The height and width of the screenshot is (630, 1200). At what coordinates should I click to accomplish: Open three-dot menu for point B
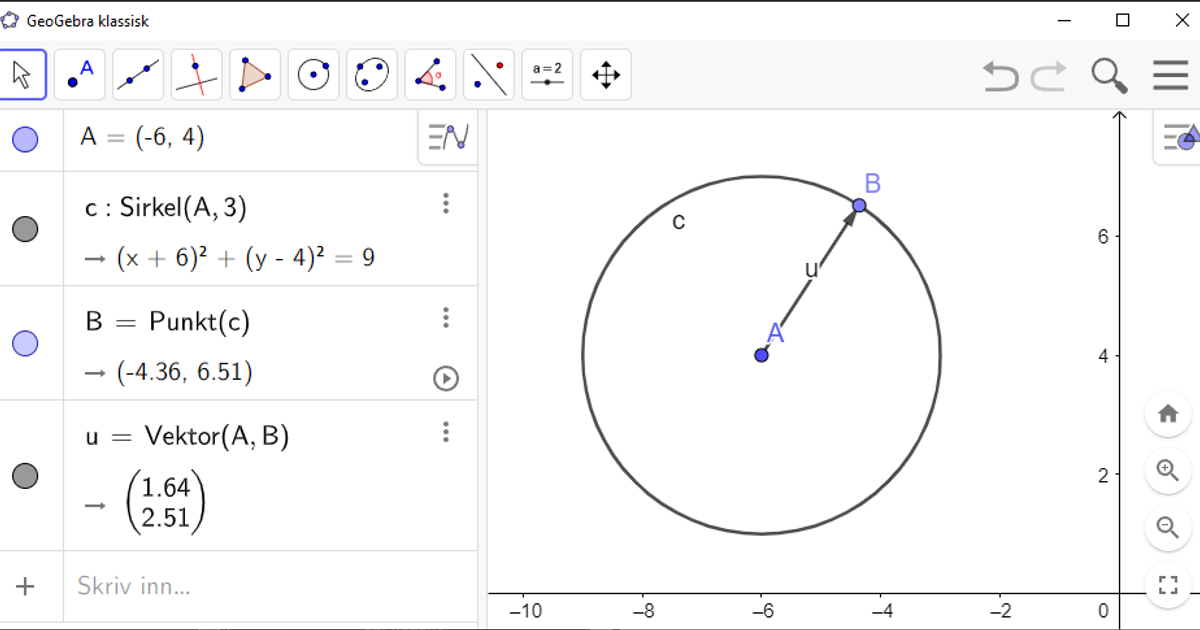446,318
